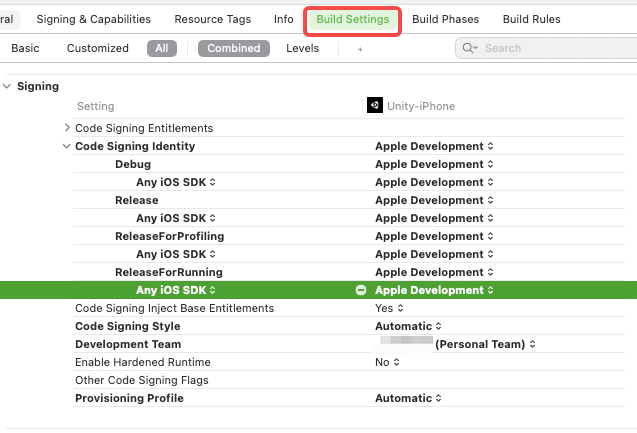The width and height of the screenshot is (637, 433).
Task: Open Provisioning Profile Automatic dropdown
Action: click(408, 398)
